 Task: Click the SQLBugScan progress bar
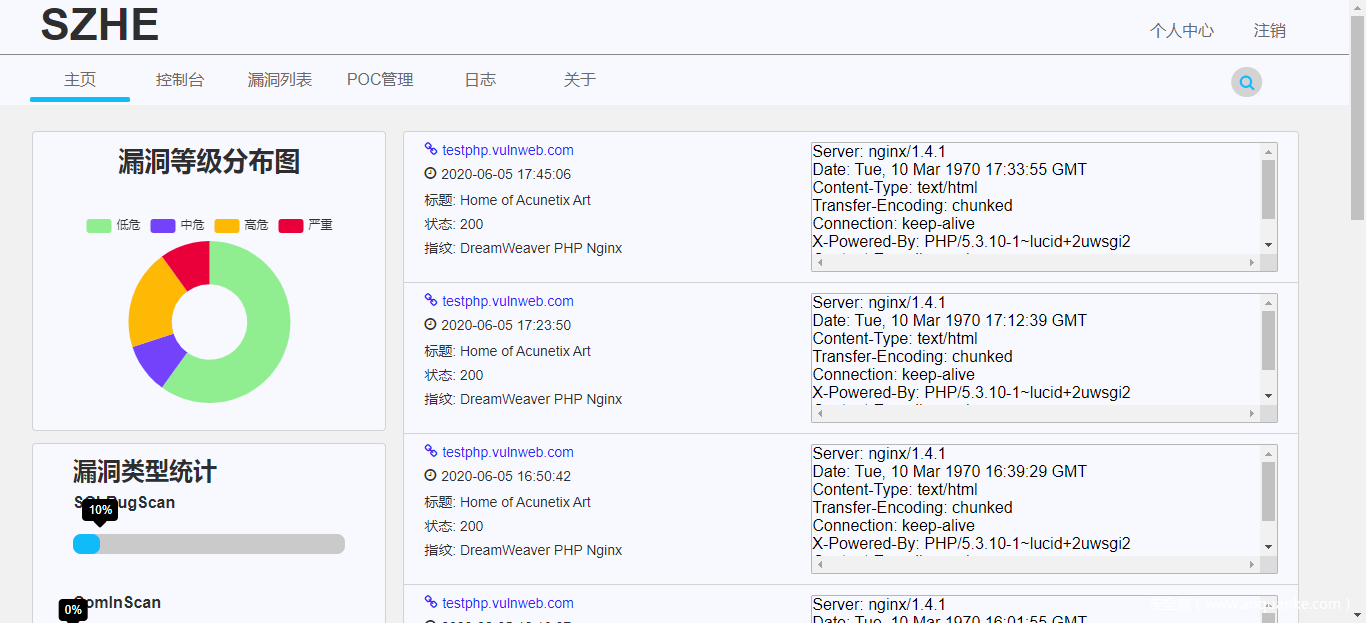click(209, 544)
